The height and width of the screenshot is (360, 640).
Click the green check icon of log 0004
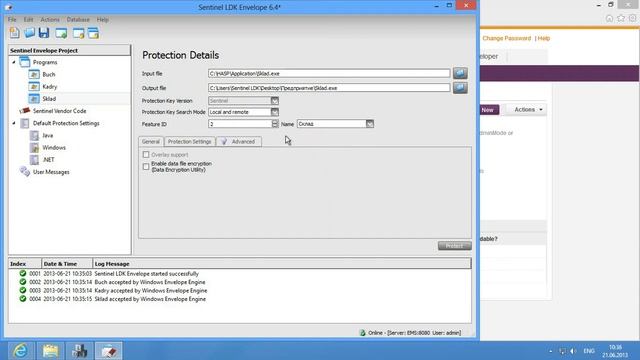tap(23, 299)
